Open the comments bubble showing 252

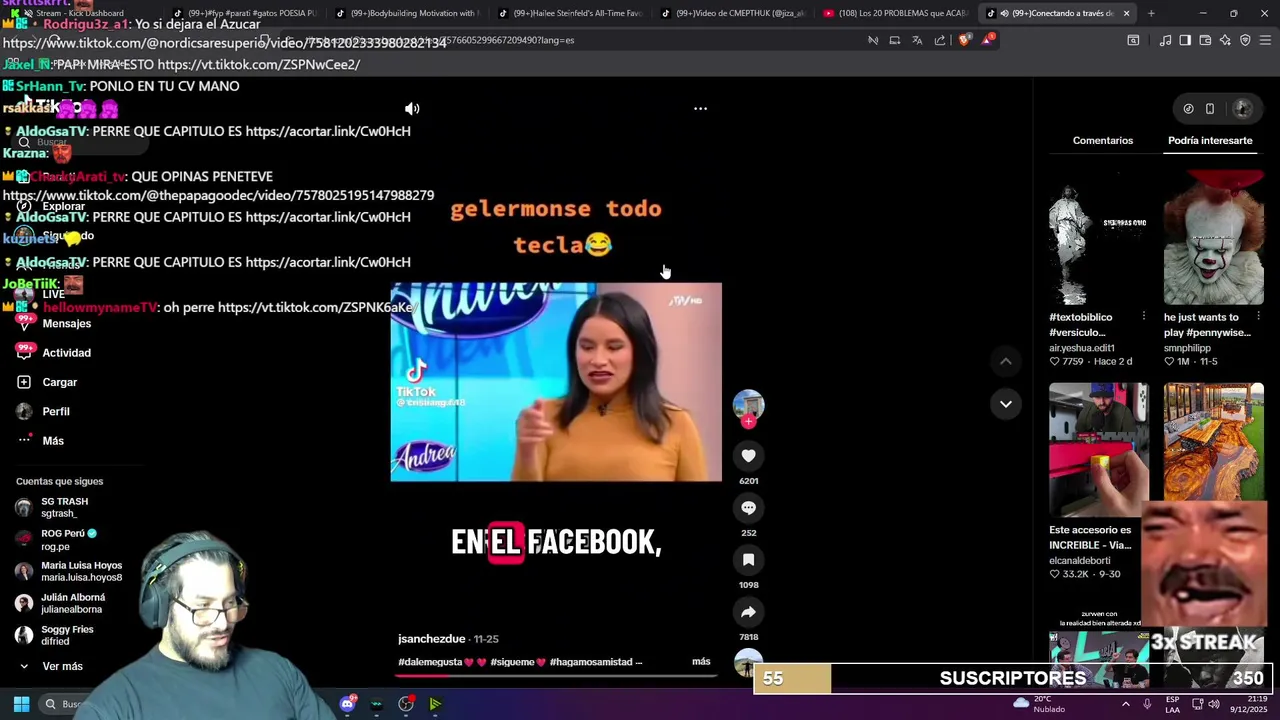tap(748, 508)
